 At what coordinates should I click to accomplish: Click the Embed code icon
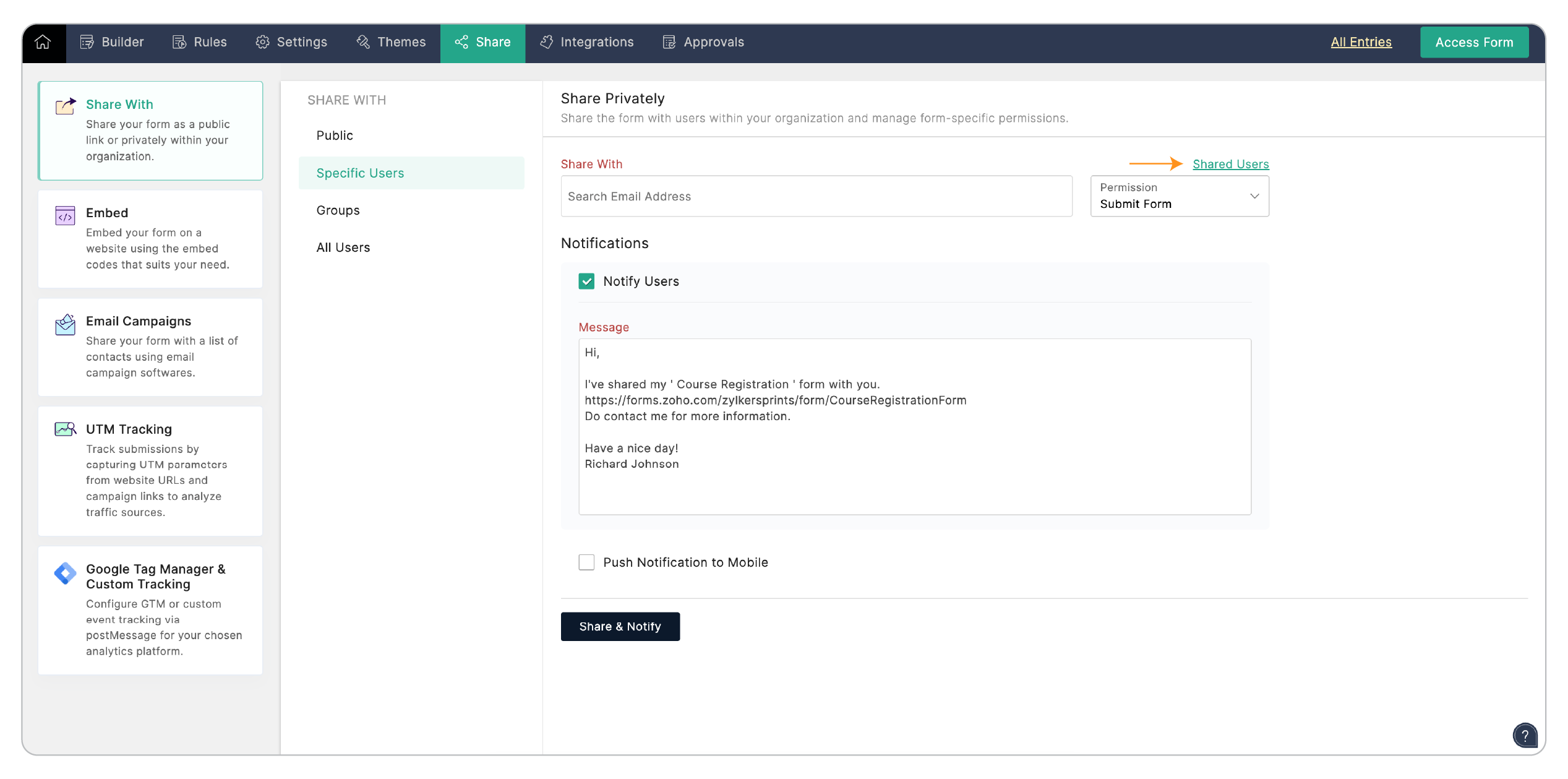point(65,216)
